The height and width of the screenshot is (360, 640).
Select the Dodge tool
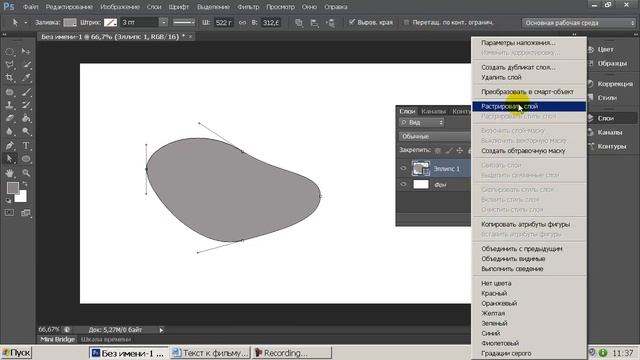[26, 131]
